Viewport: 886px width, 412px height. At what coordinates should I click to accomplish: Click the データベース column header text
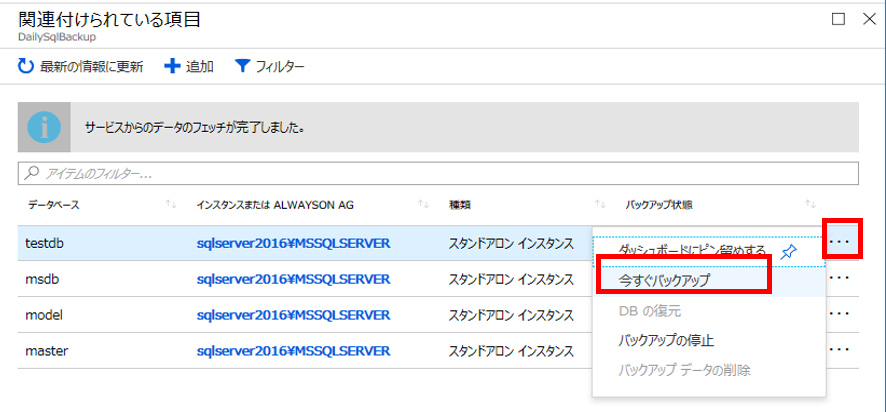point(54,205)
